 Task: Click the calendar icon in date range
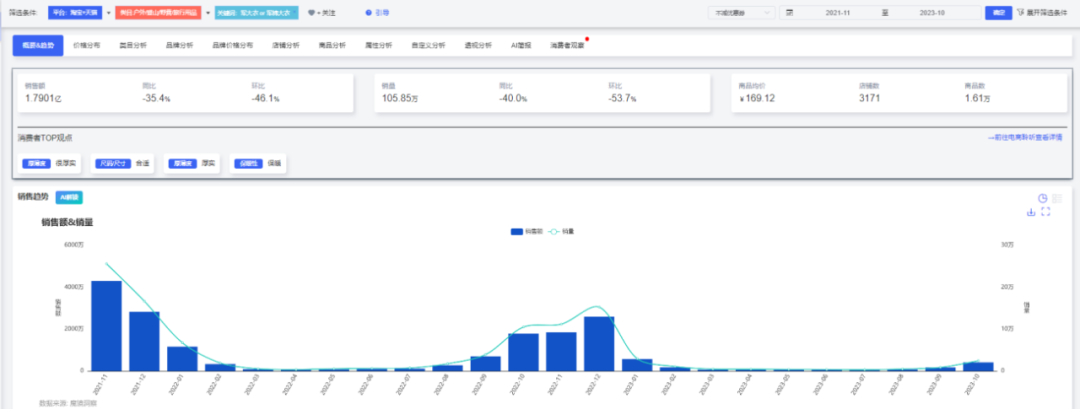(789, 13)
